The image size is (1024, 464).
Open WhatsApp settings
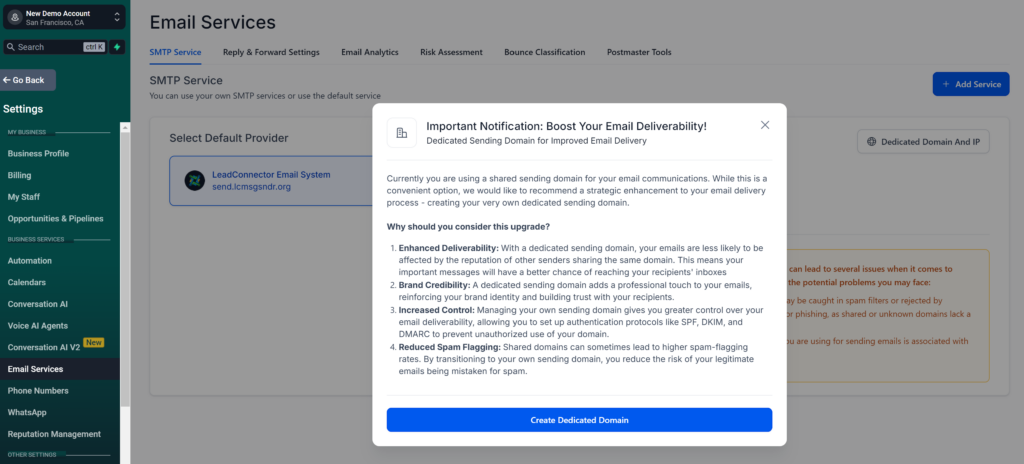pos(27,412)
